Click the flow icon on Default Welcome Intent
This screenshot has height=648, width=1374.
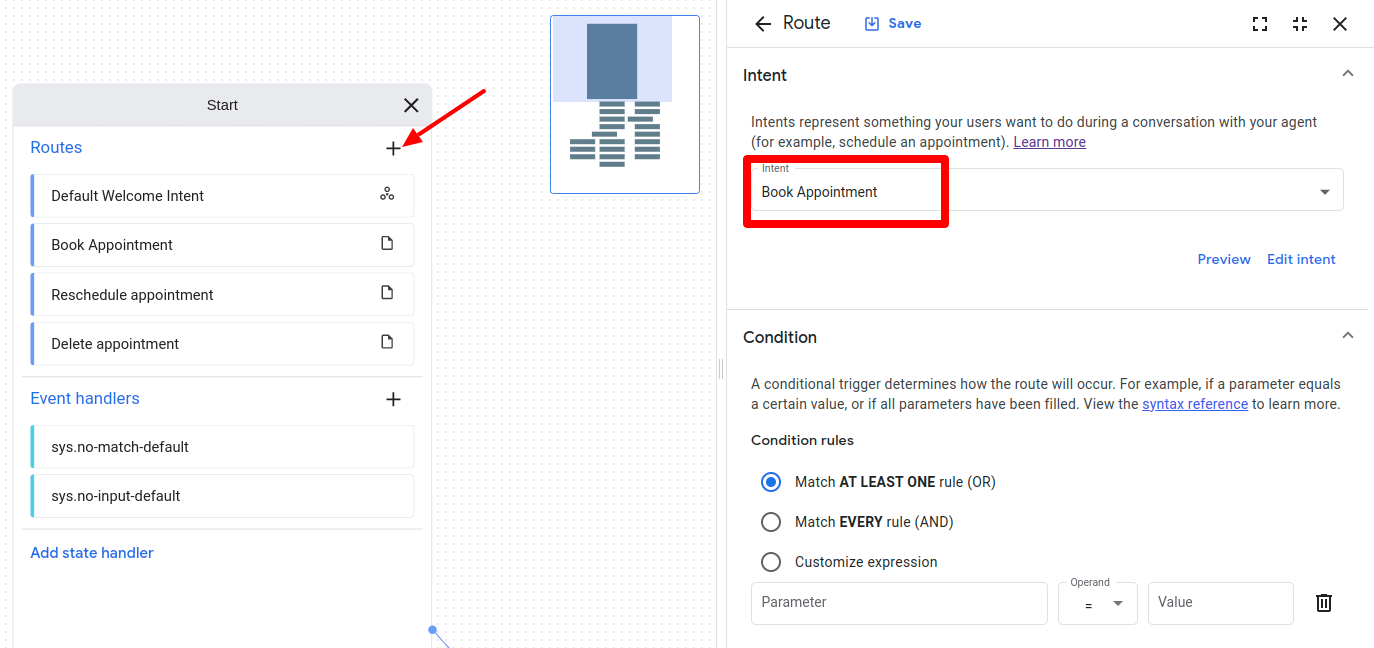[387, 194]
